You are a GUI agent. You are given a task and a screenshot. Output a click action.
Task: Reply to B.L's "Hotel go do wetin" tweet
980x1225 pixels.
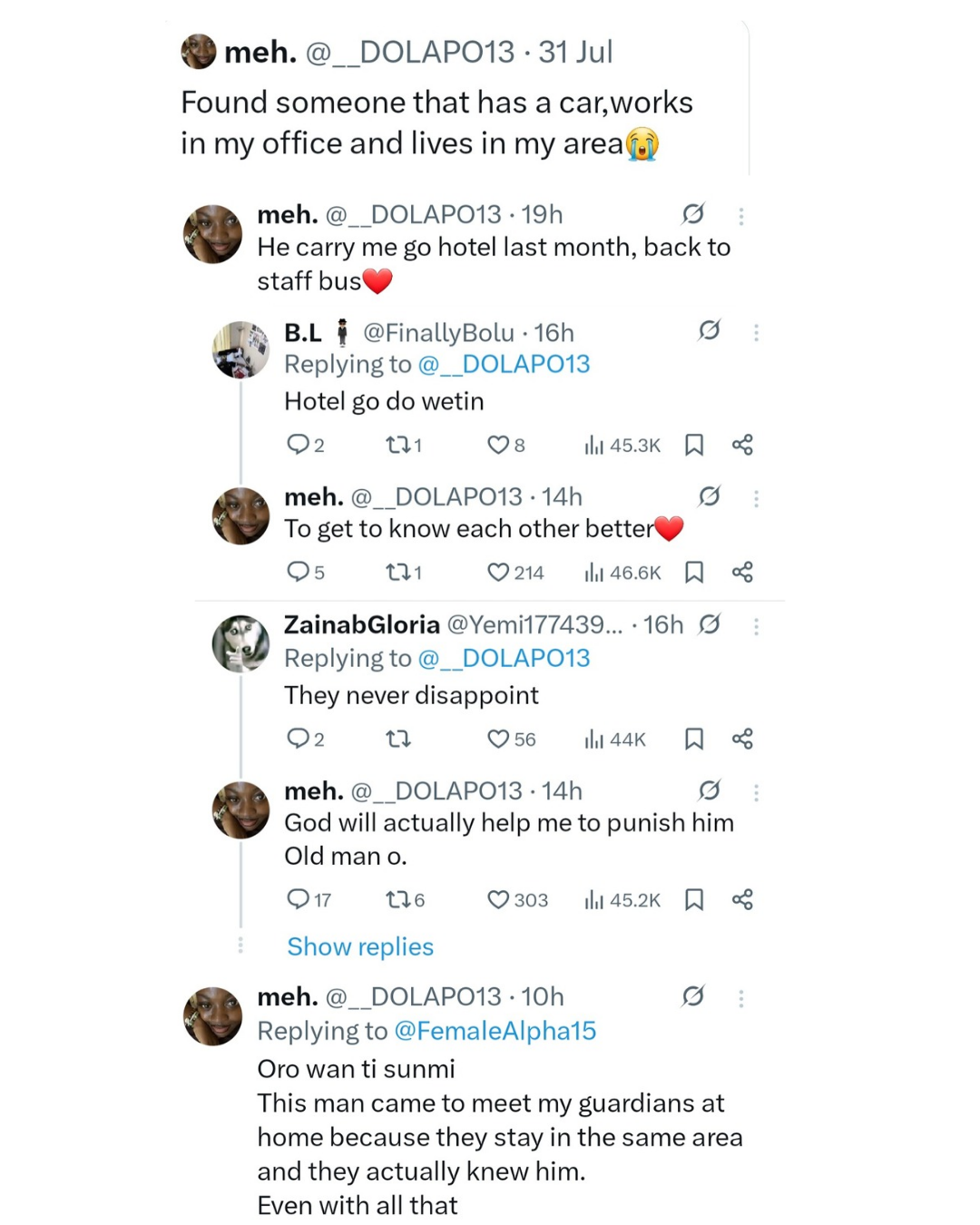(299, 445)
